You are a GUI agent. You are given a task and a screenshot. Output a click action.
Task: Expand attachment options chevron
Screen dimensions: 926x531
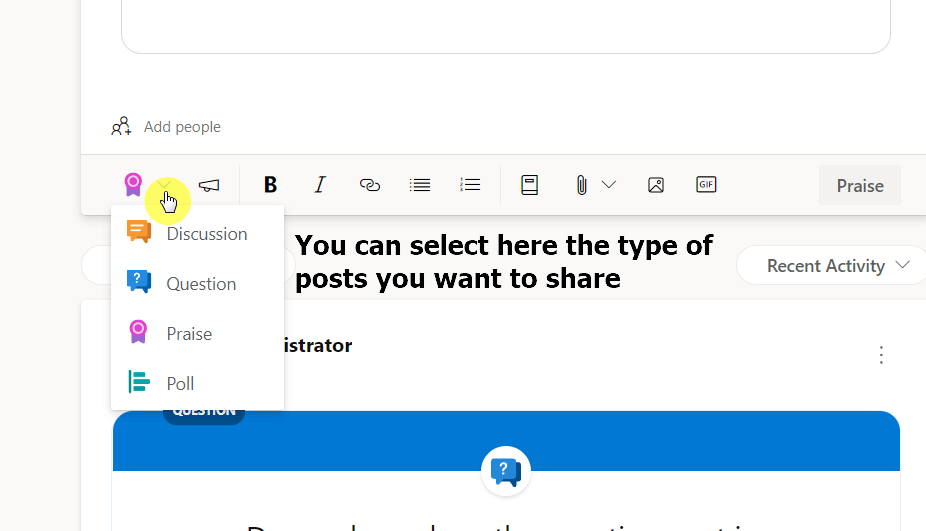tap(609, 185)
